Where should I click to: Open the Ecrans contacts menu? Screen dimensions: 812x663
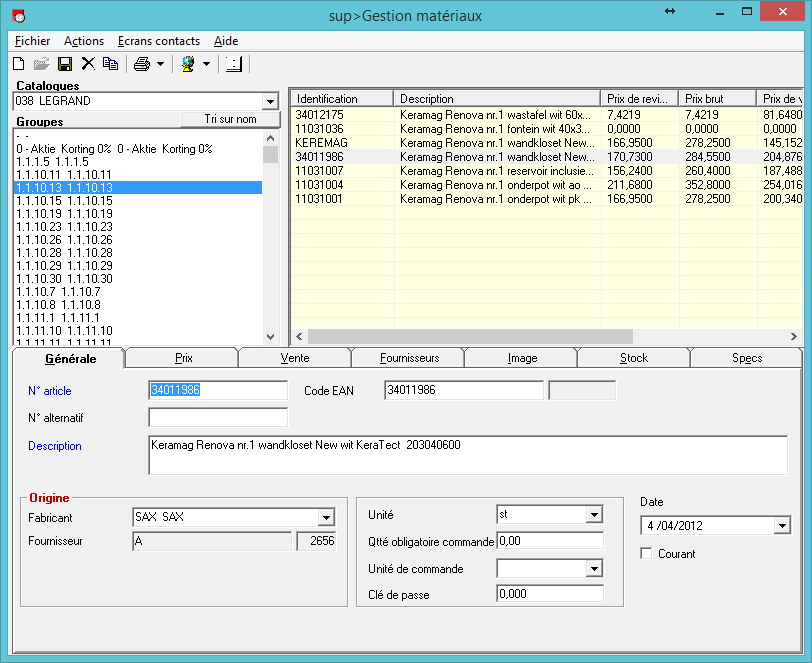coord(159,41)
